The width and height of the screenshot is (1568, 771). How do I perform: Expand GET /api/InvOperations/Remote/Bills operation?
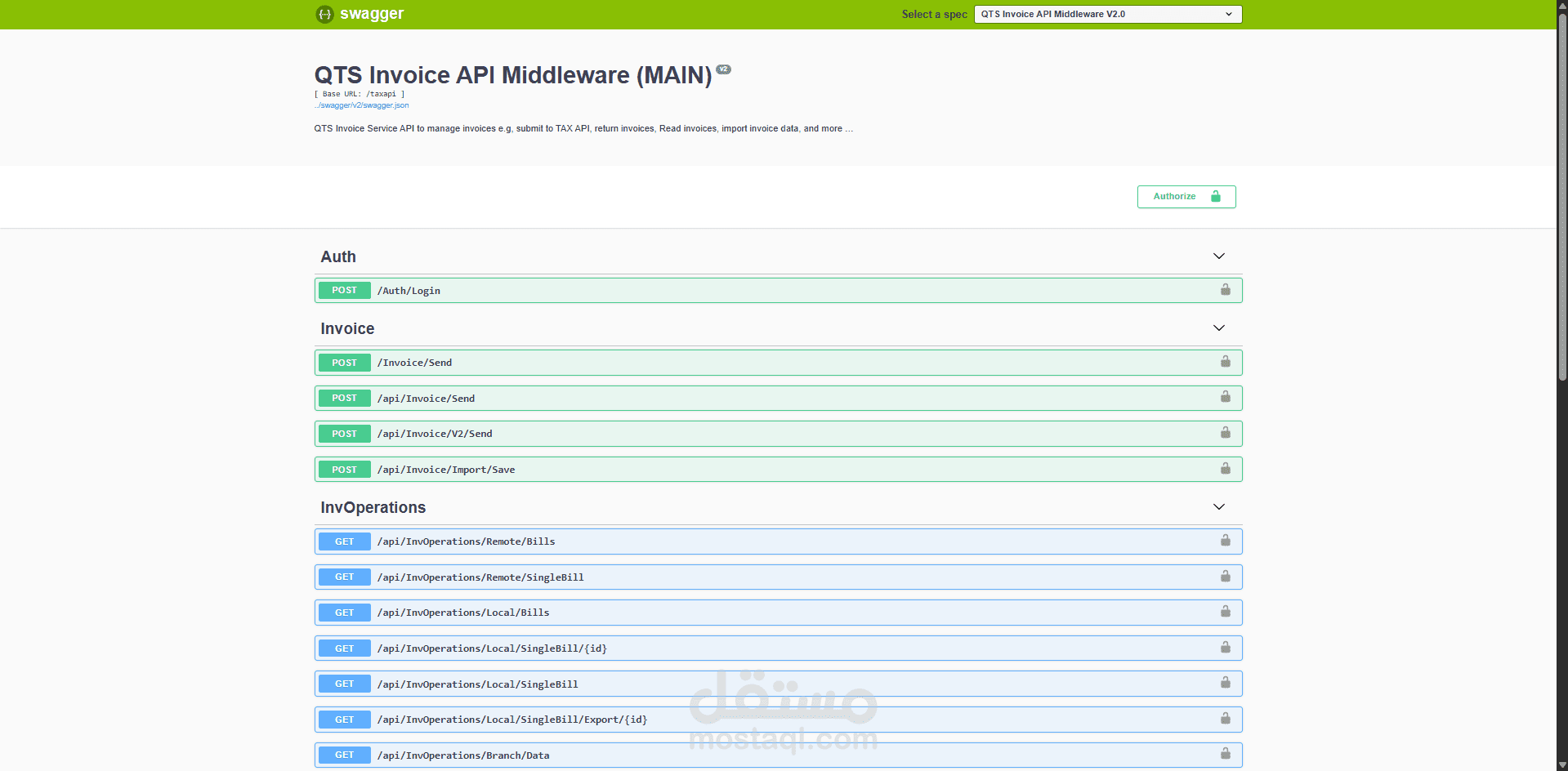tap(778, 541)
